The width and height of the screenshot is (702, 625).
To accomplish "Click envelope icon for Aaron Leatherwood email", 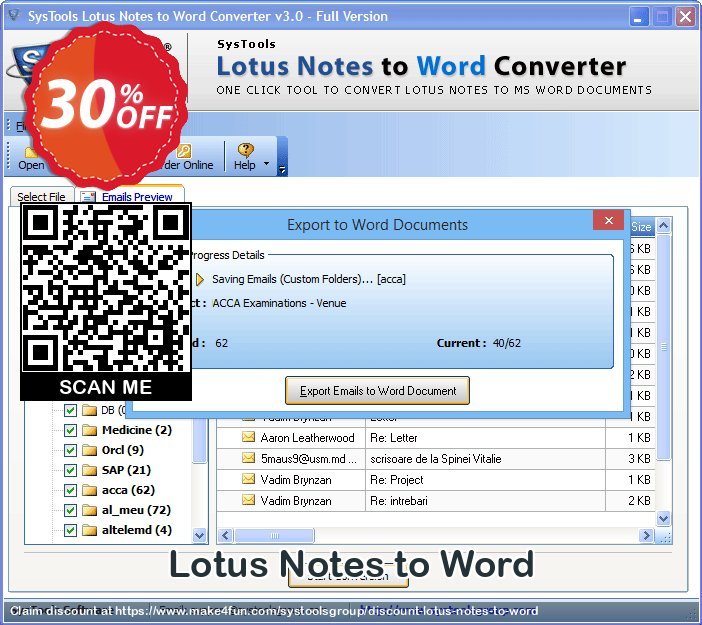I will pos(248,437).
